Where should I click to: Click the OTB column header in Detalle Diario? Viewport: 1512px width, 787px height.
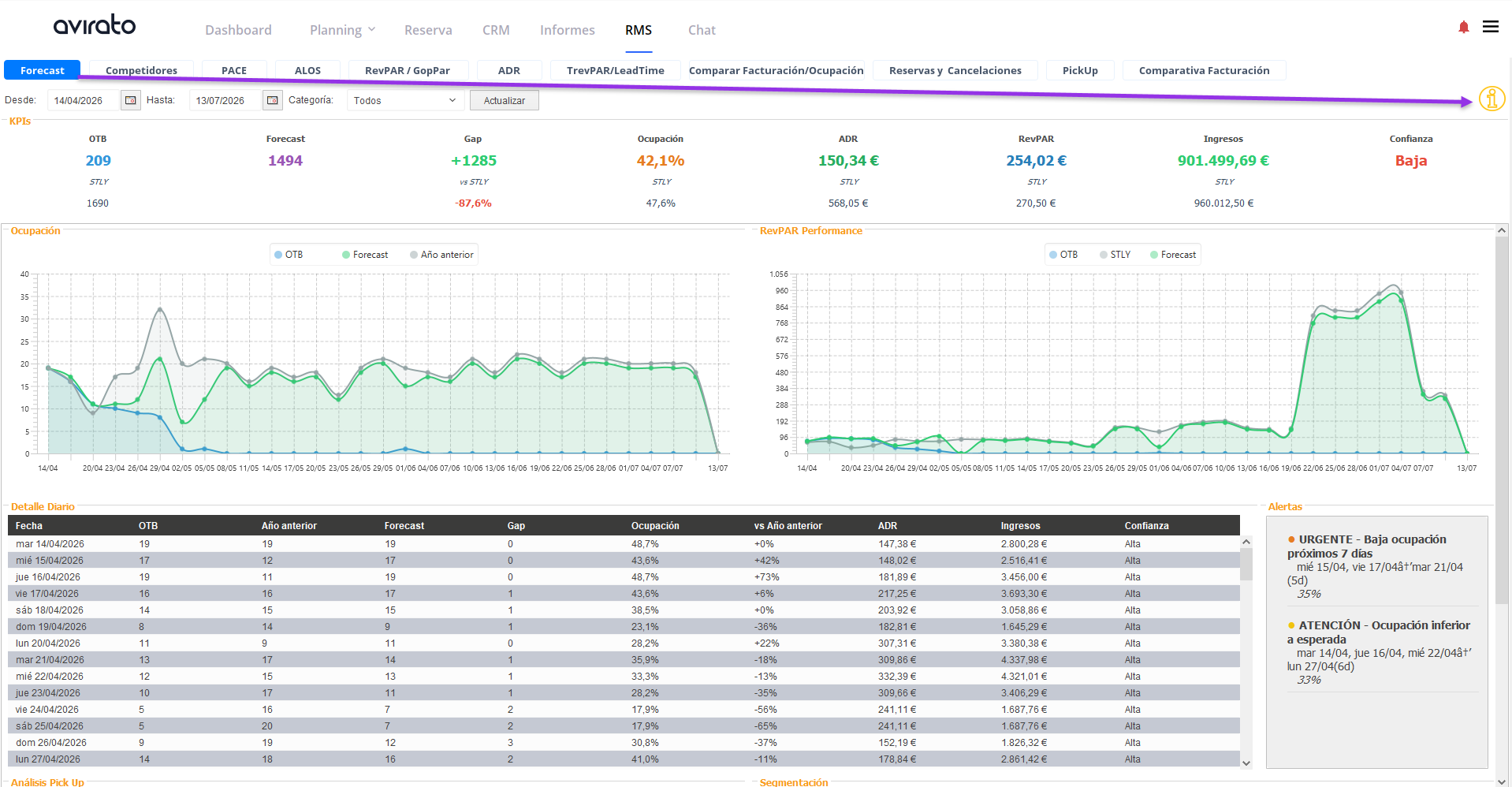tap(148, 526)
